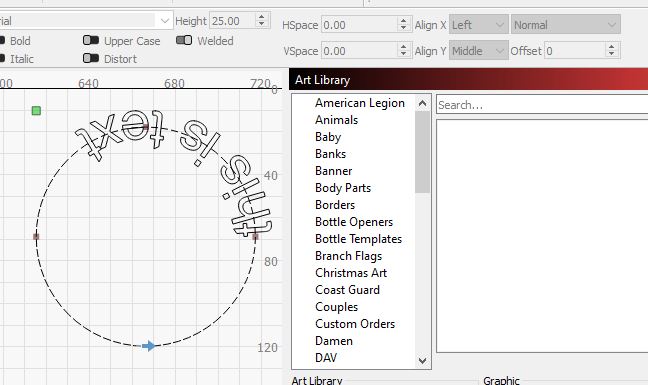Select Animals in Art Library list

(x=336, y=120)
